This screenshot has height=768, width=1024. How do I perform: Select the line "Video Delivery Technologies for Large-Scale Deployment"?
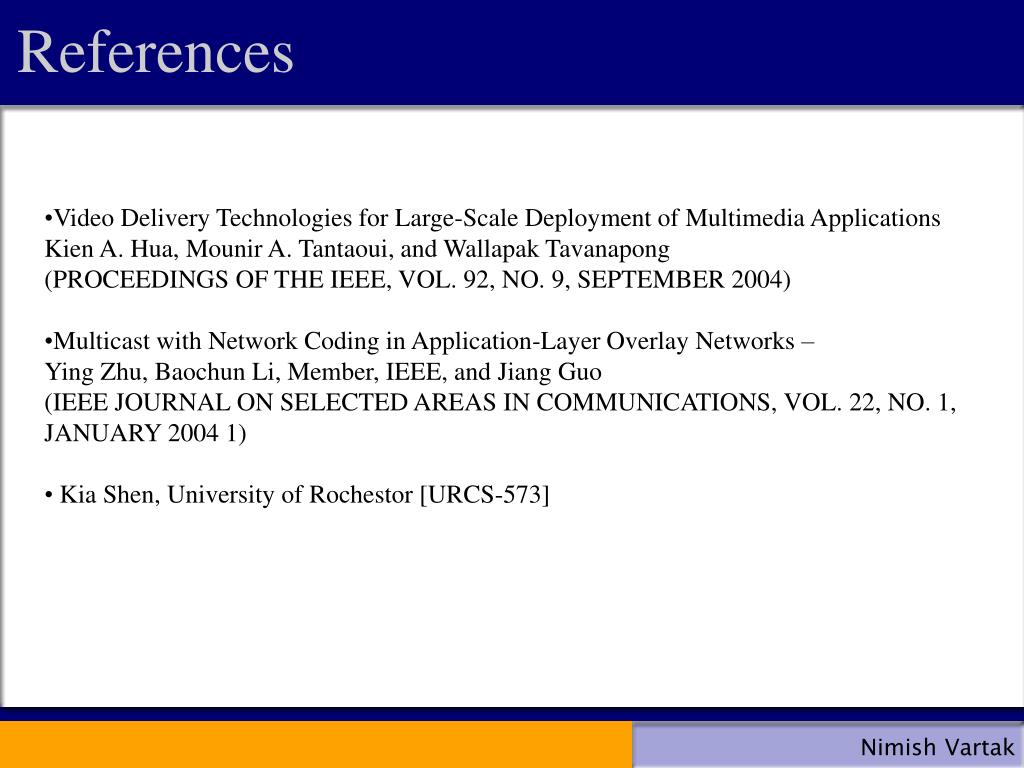click(x=493, y=217)
